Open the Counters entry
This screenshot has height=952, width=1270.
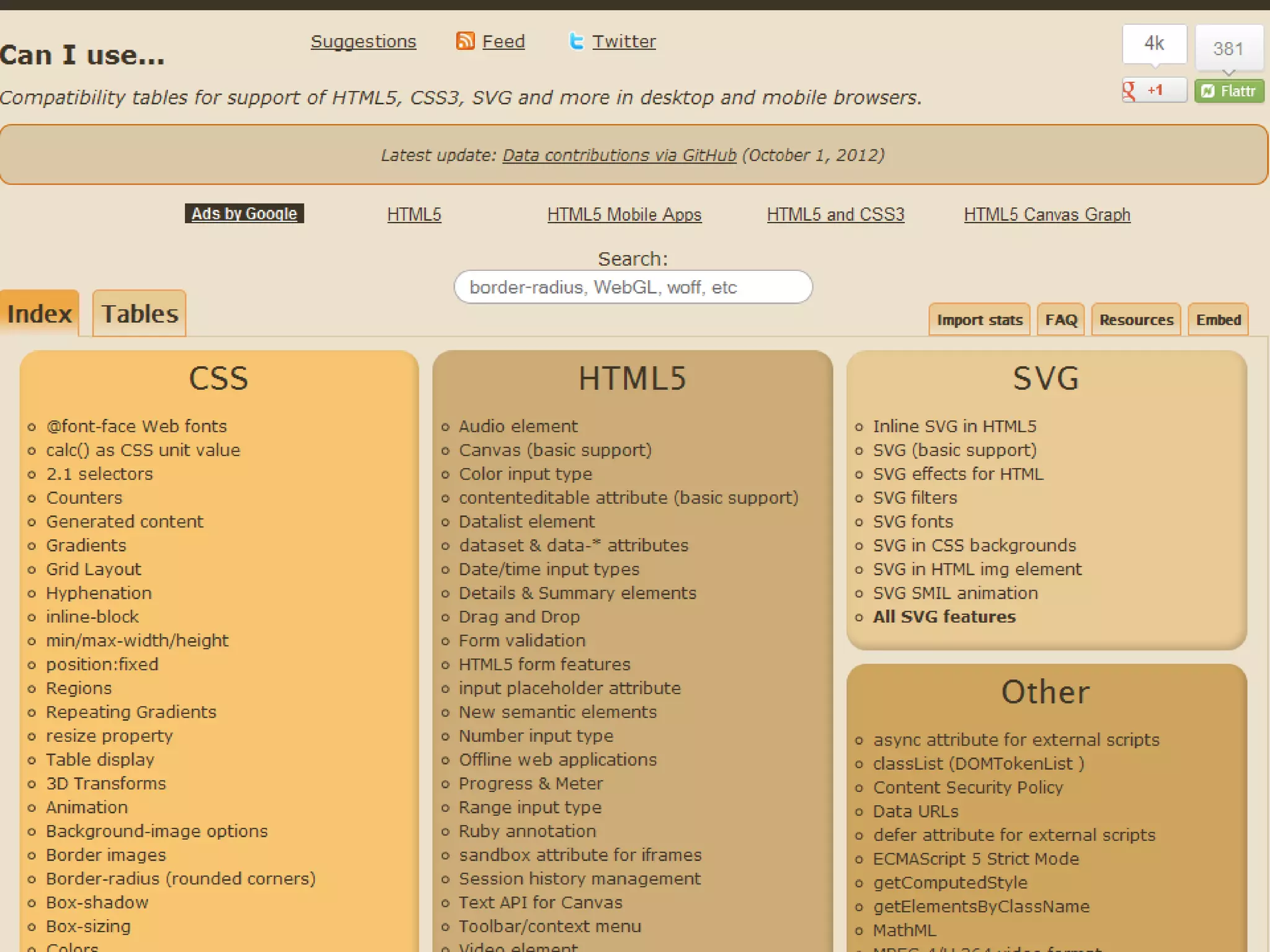[84, 498]
